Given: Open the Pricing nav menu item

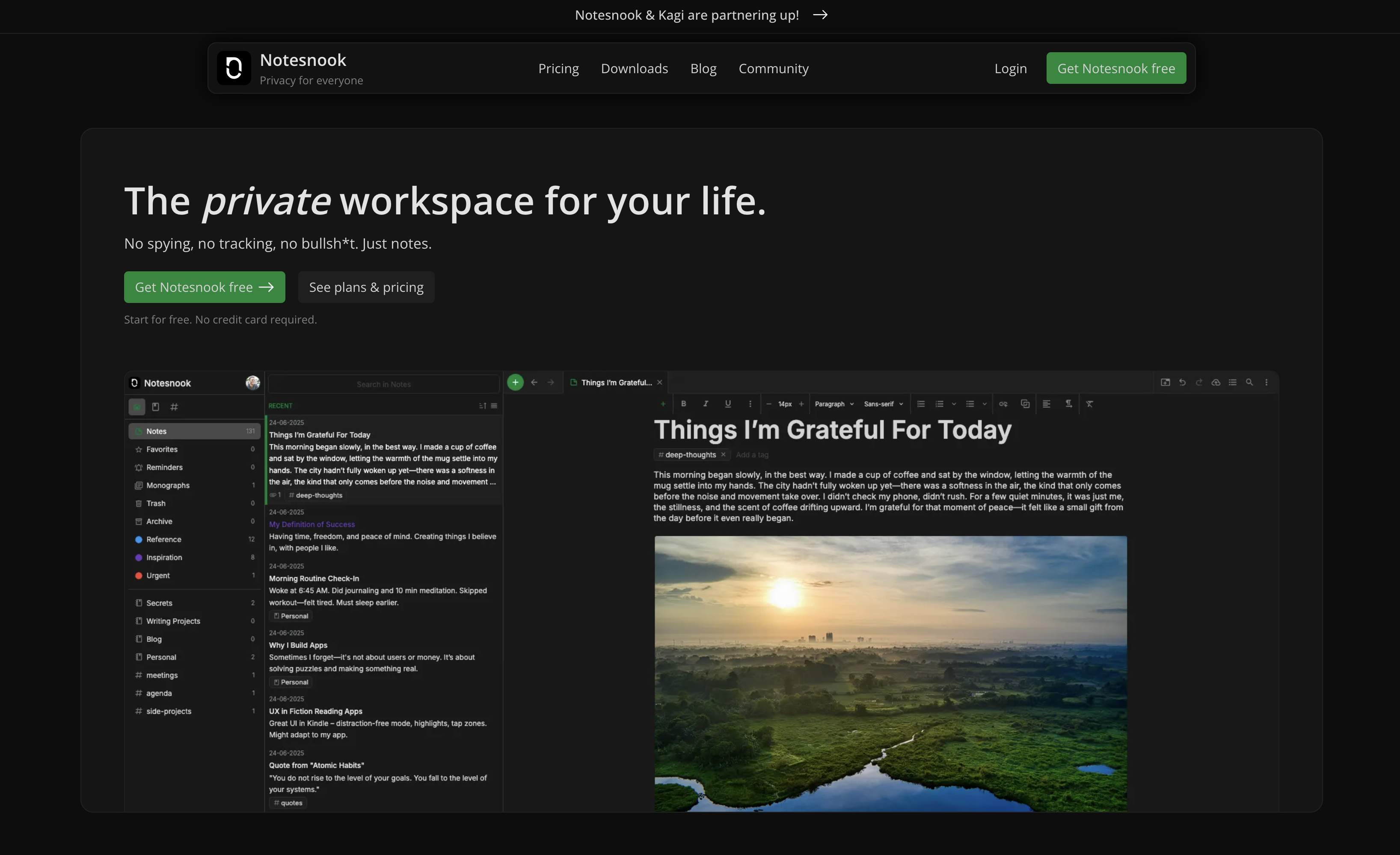Looking at the screenshot, I should pyautogui.click(x=558, y=68).
